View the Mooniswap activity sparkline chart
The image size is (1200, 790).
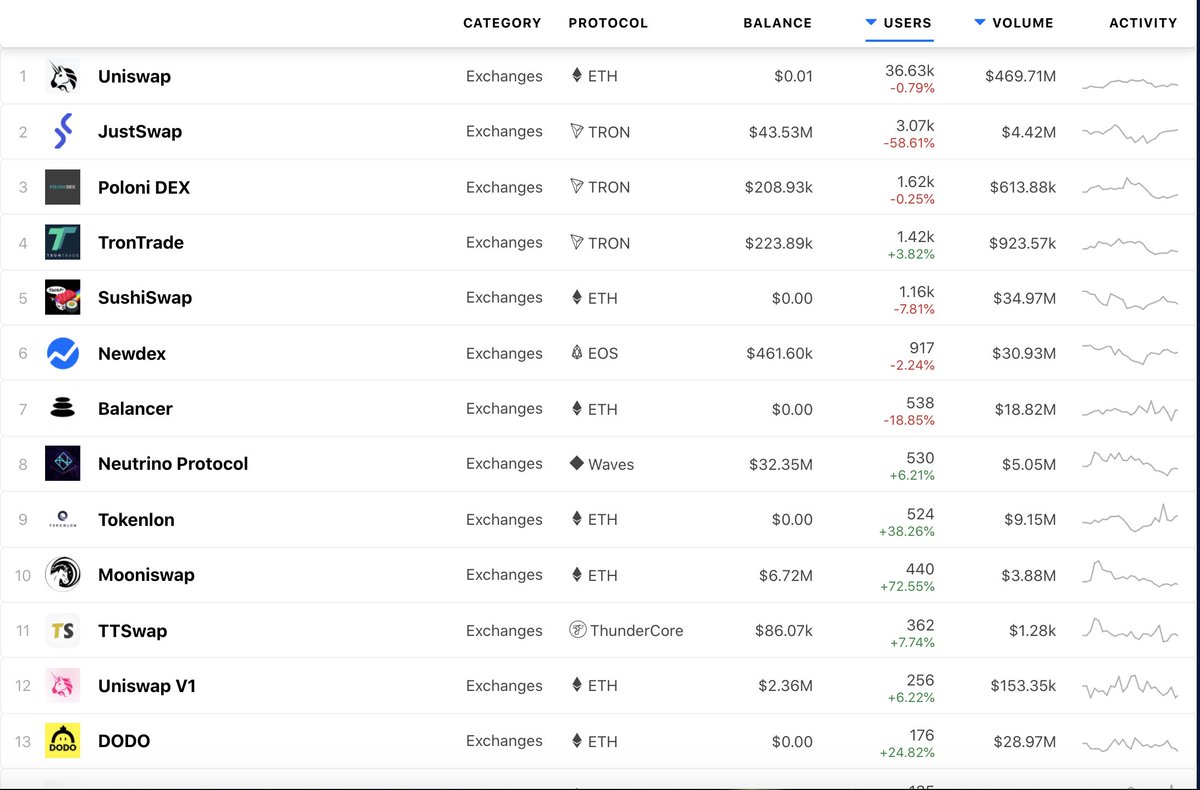tap(1130, 574)
